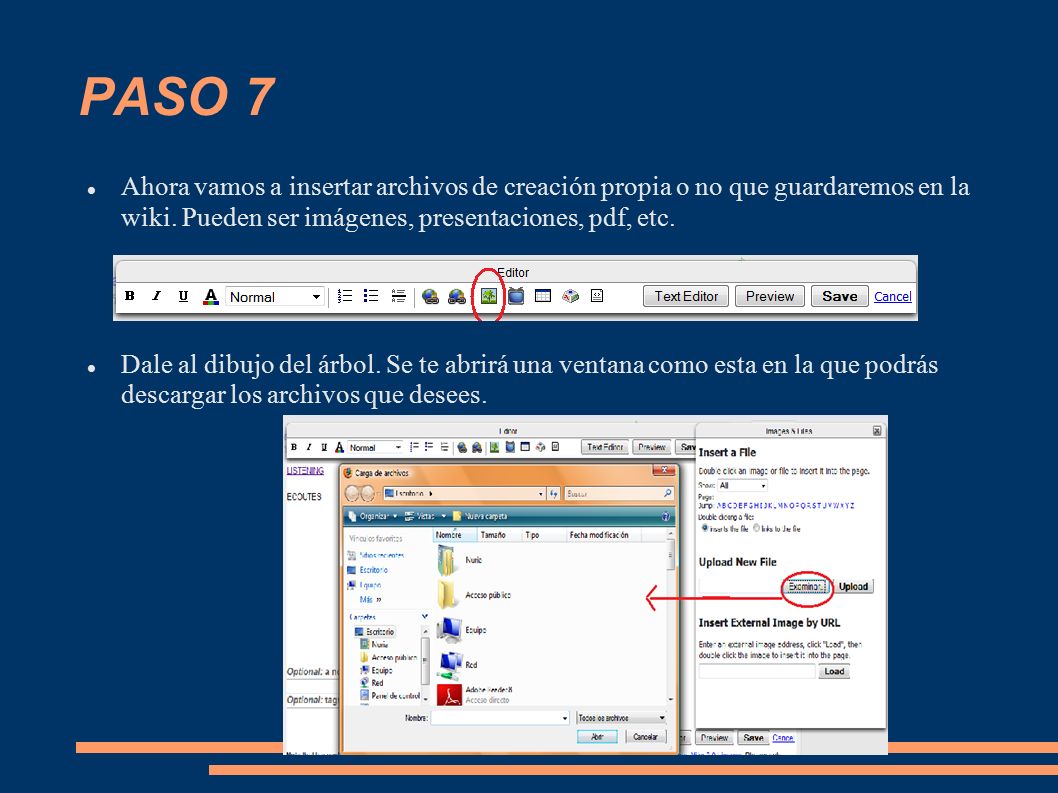Sort by the Fecha modificación column header
The width and height of the screenshot is (1058, 793).
(602, 535)
